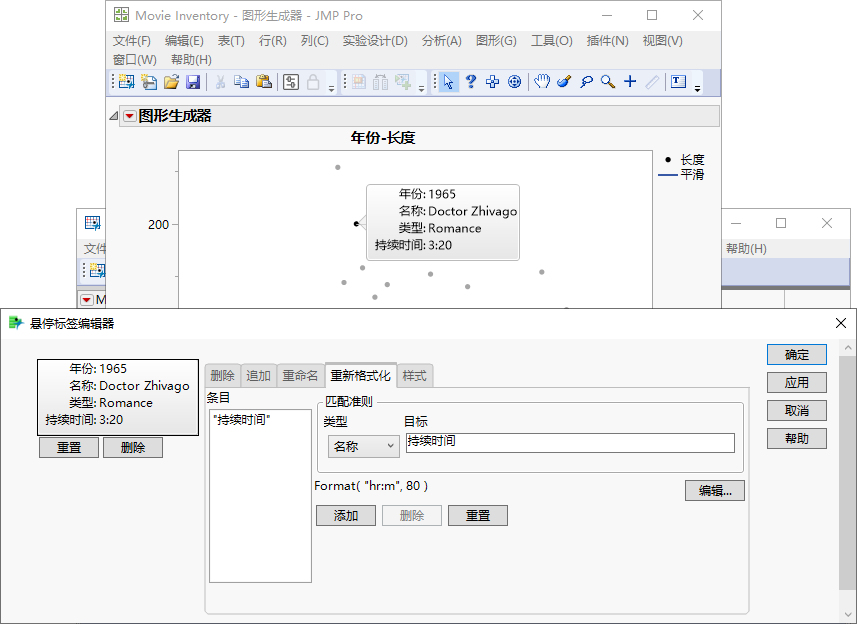The width and height of the screenshot is (857, 624).
Task: Click 重置 below the Format expression
Action: click(478, 515)
